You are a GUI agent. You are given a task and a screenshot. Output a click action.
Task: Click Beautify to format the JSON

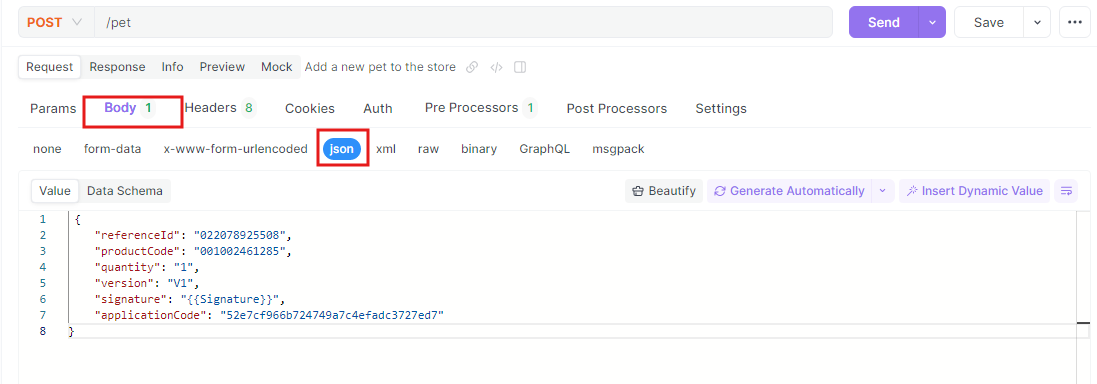tap(664, 191)
